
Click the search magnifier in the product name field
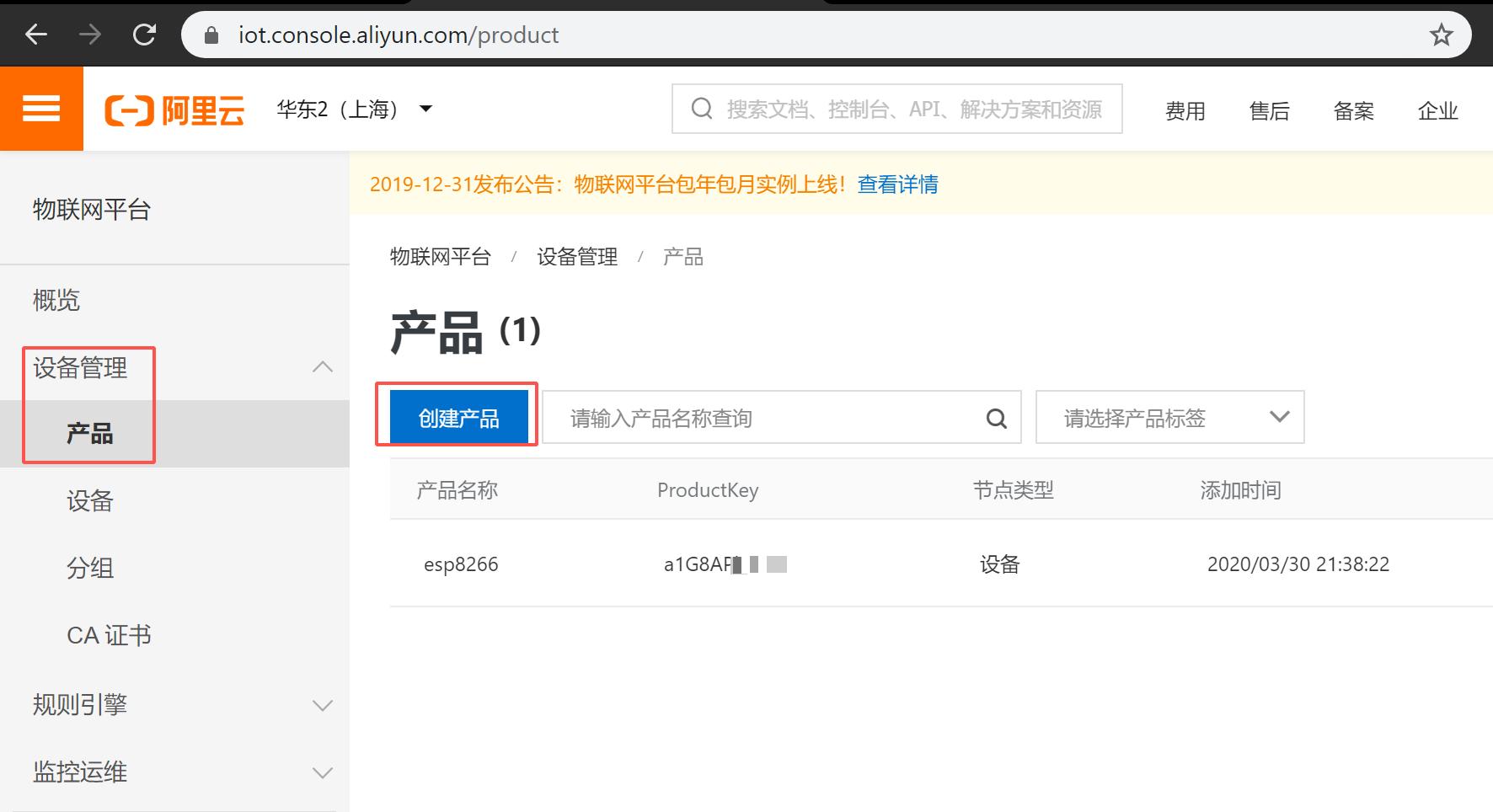(996, 417)
